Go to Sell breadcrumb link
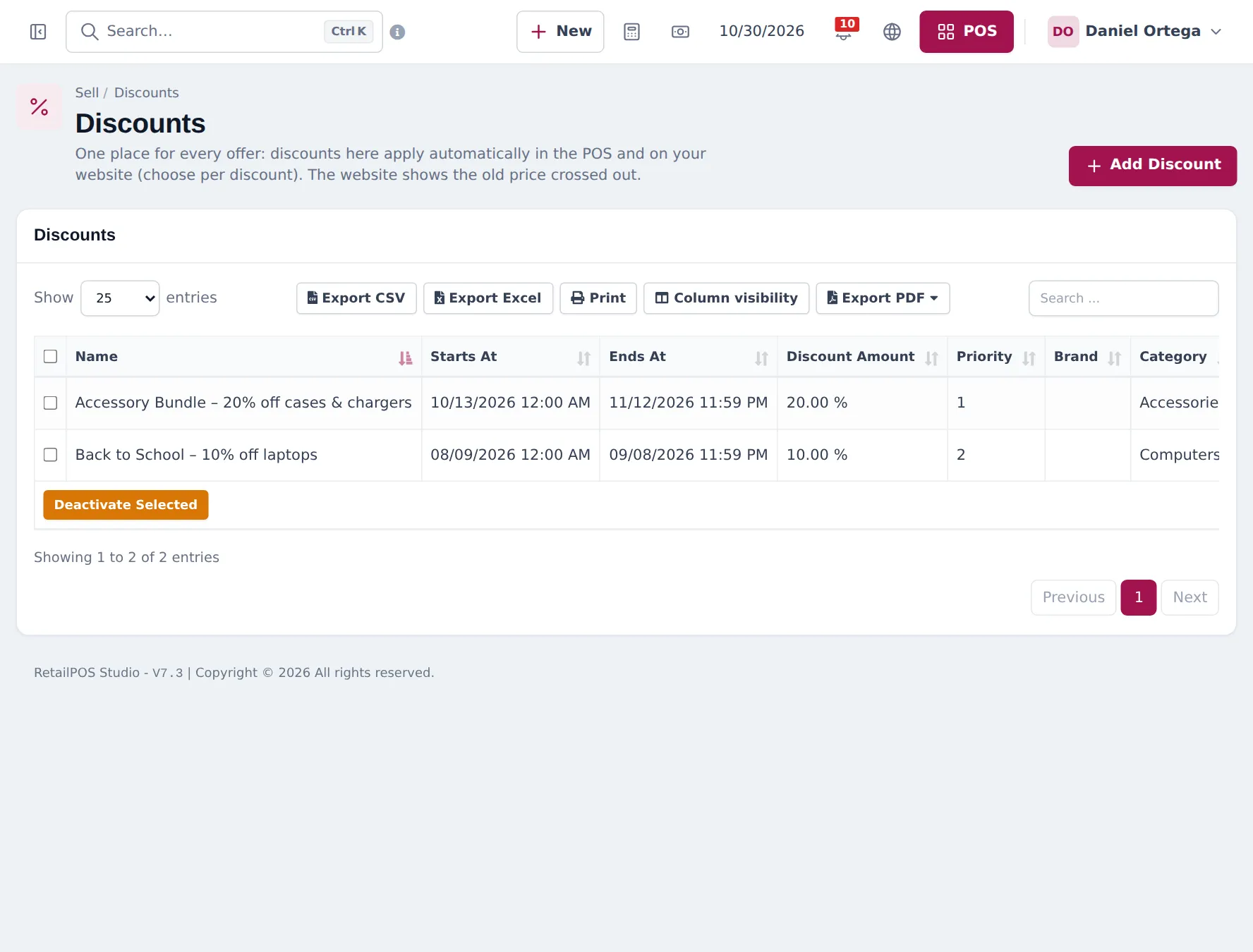 pos(87,93)
